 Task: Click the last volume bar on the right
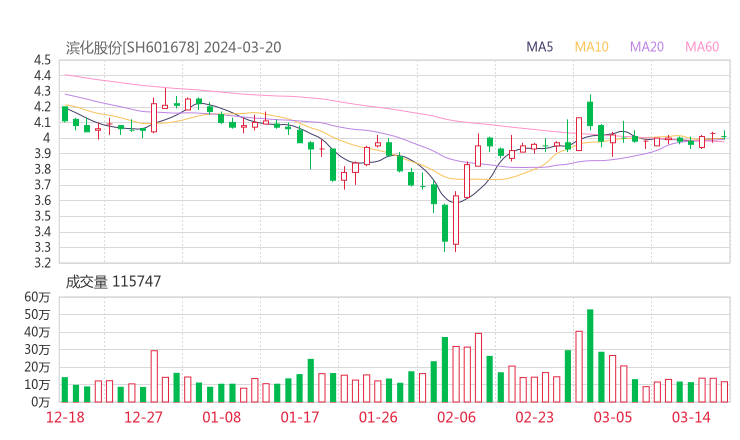[x=724, y=392]
